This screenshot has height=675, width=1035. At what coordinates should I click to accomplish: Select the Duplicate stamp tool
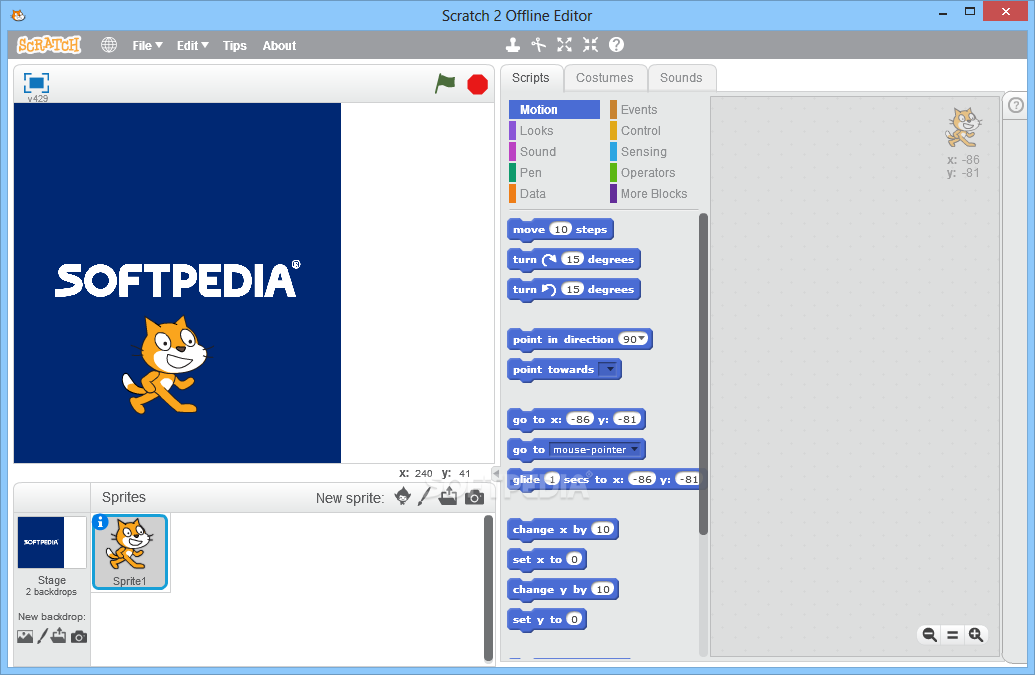click(x=513, y=45)
